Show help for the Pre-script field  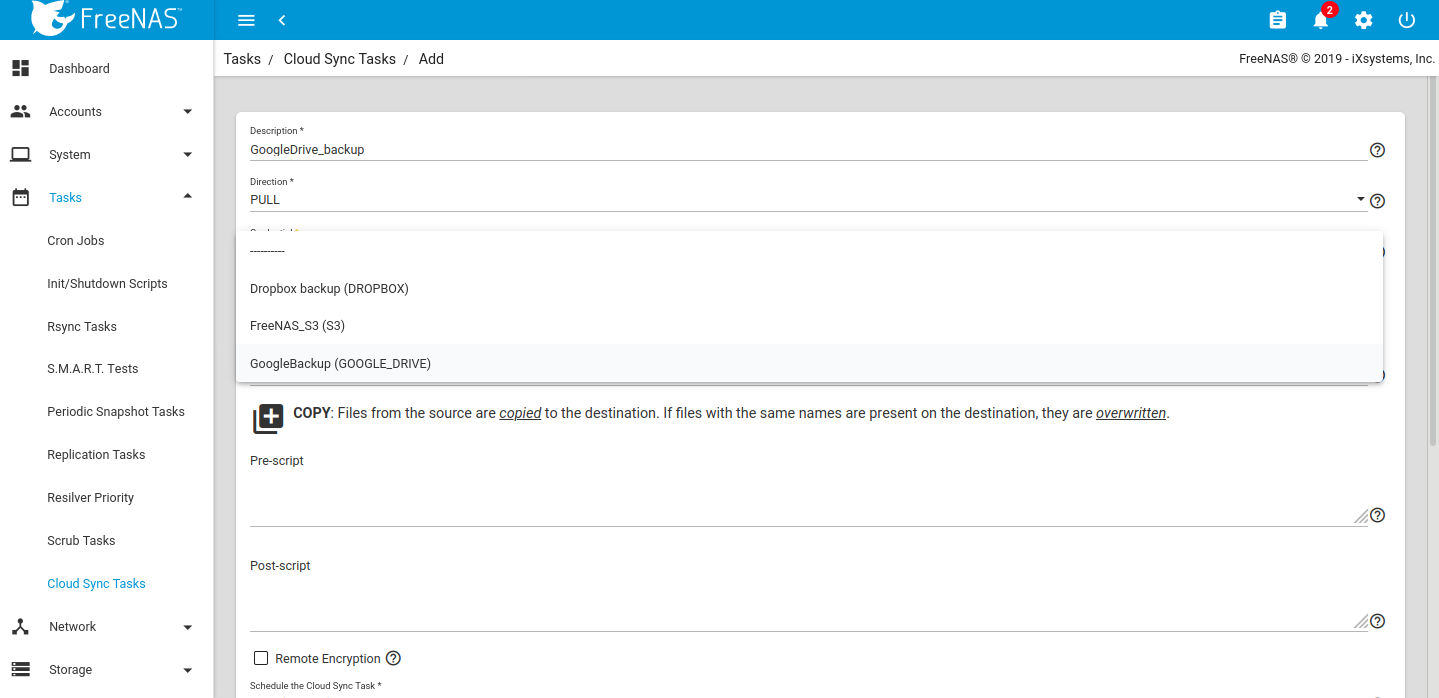pyautogui.click(x=1377, y=515)
